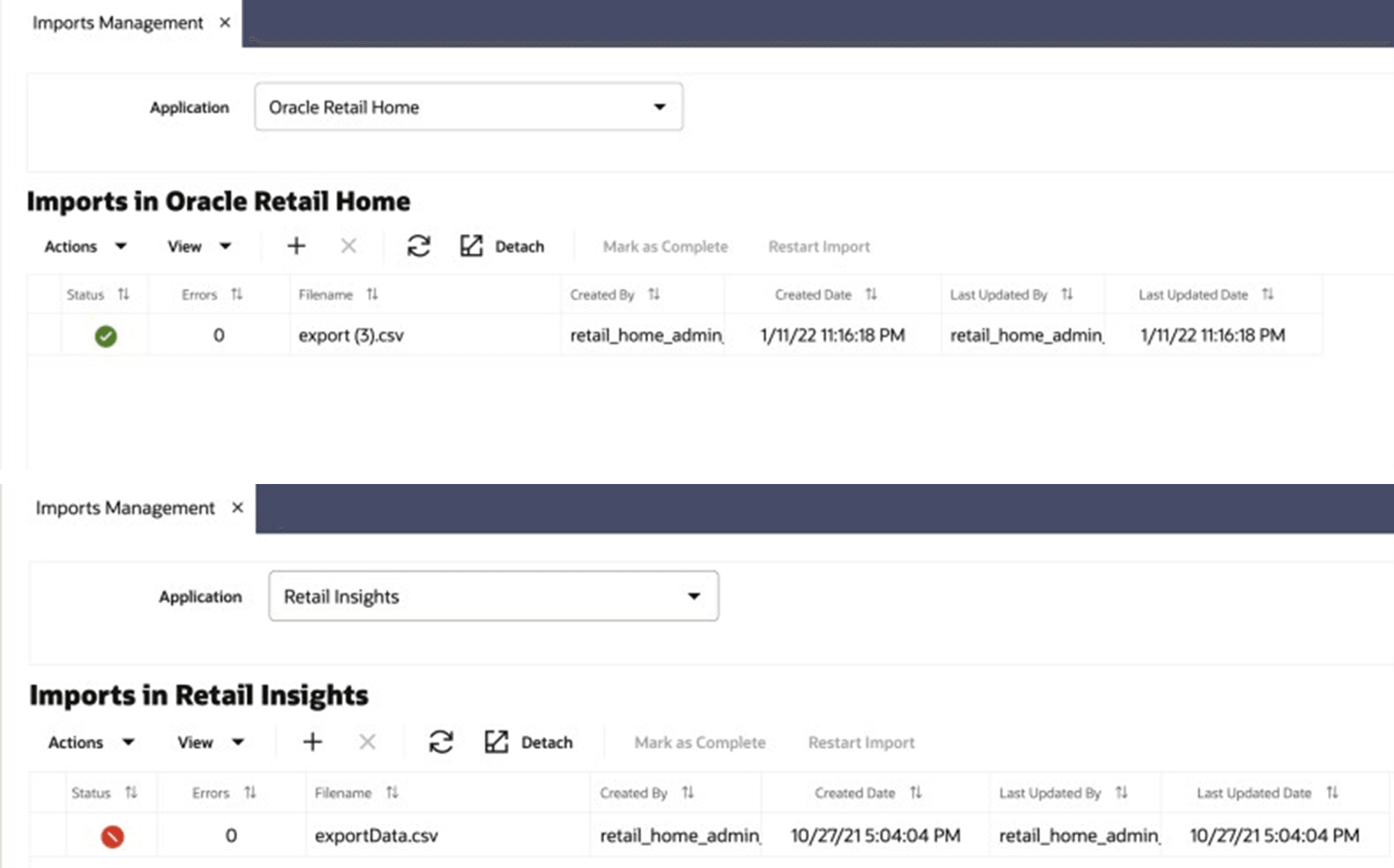The height and width of the screenshot is (868, 1394).
Task: Close the lower Imports Management tab
Action: click(x=238, y=507)
